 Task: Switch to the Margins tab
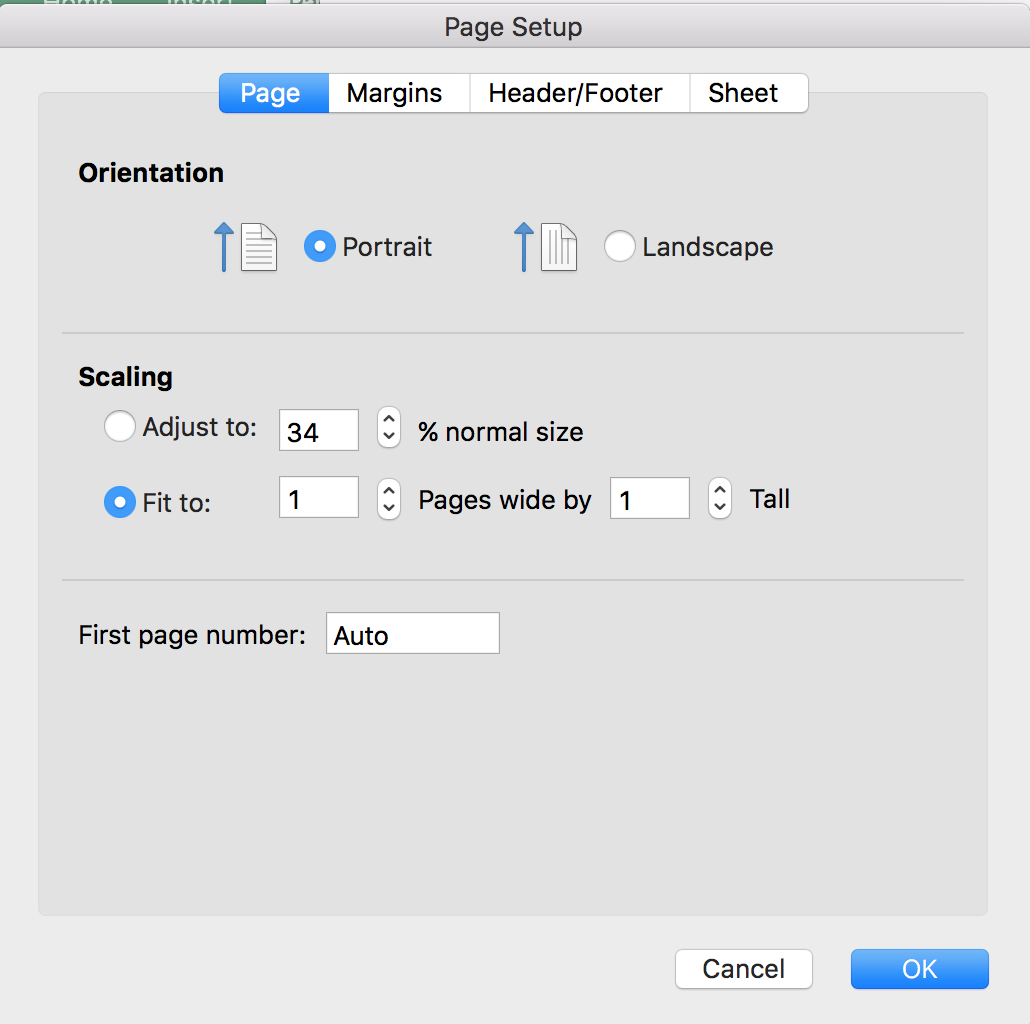coord(396,92)
